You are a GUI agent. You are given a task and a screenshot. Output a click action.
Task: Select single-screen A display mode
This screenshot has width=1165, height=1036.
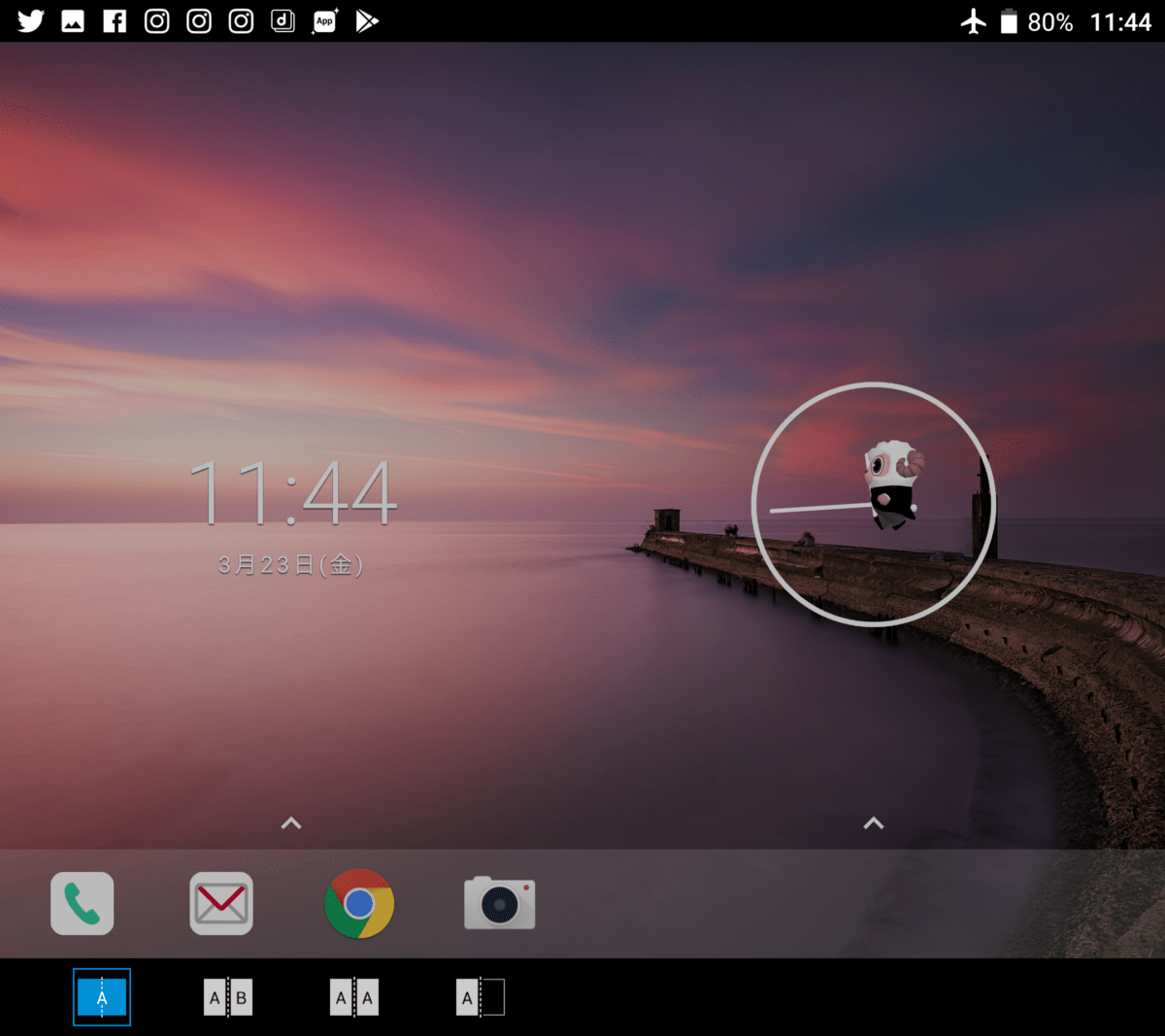102,997
